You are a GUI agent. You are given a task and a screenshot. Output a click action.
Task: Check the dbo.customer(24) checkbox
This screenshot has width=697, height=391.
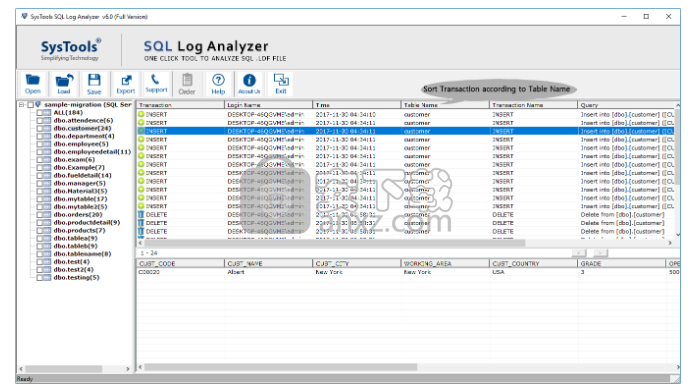click(40, 128)
